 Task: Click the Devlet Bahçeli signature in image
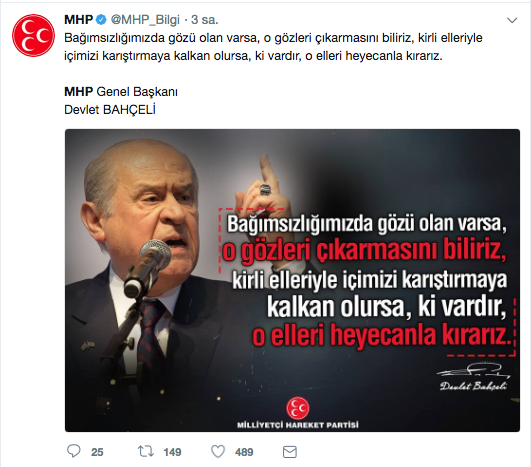[473, 377]
